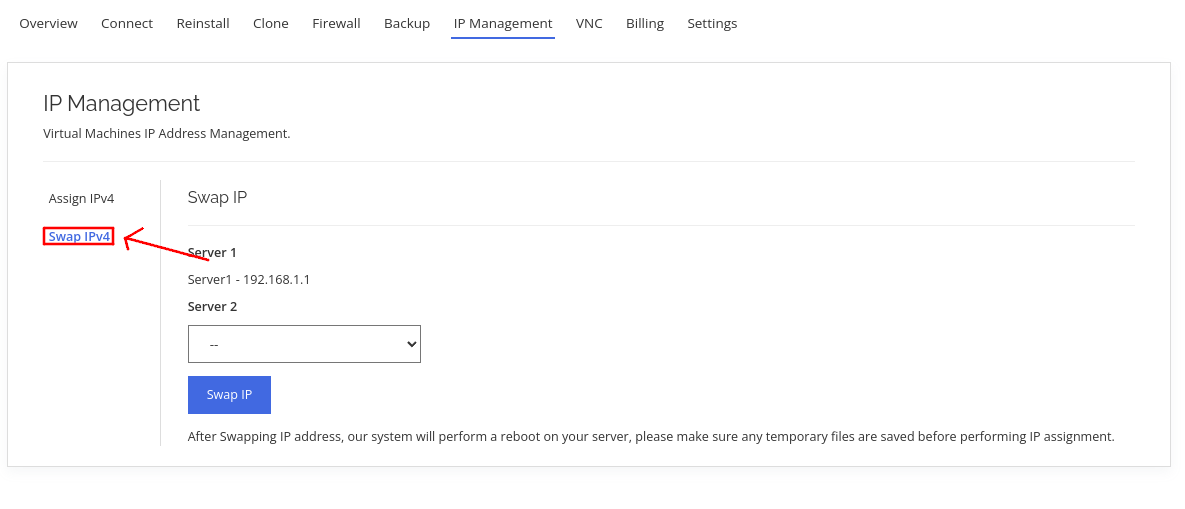Expand the Server 2 dropdown

(x=304, y=343)
